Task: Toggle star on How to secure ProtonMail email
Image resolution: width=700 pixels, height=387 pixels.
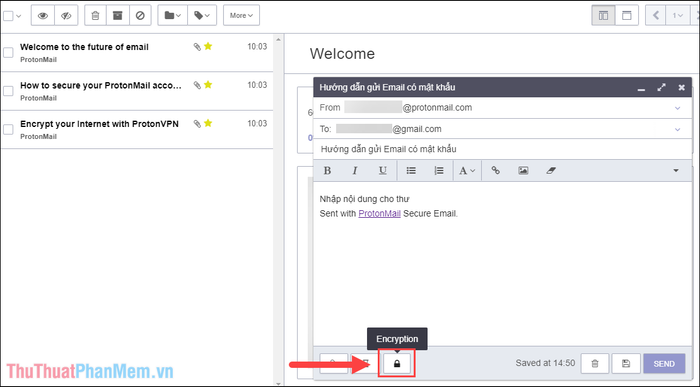Action: (x=208, y=85)
